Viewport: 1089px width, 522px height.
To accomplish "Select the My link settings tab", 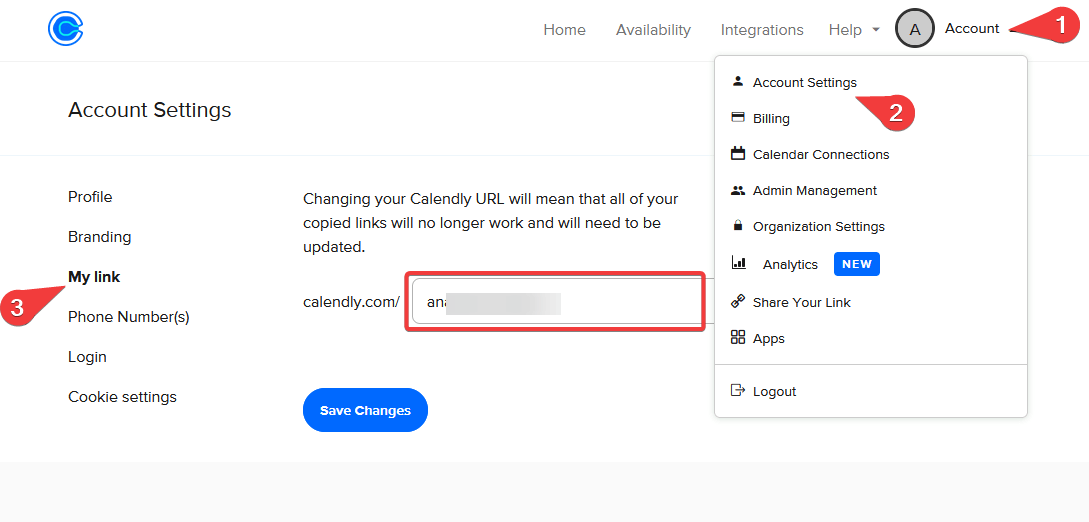I will (94, 277).
